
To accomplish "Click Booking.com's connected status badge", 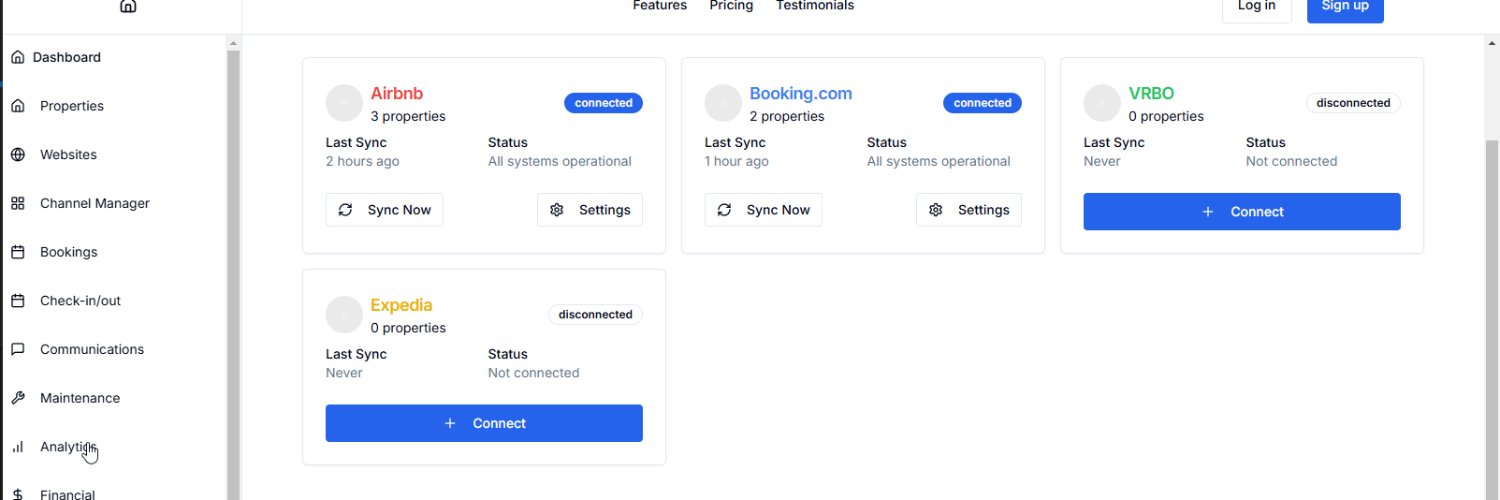I will (982, 103).
